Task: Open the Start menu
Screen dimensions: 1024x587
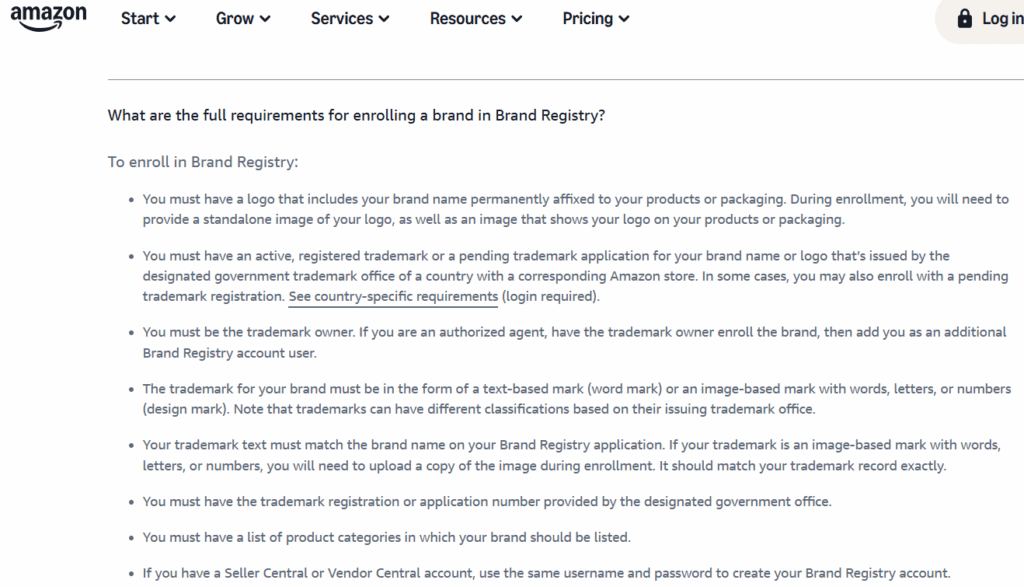Action: click(148, 18)
